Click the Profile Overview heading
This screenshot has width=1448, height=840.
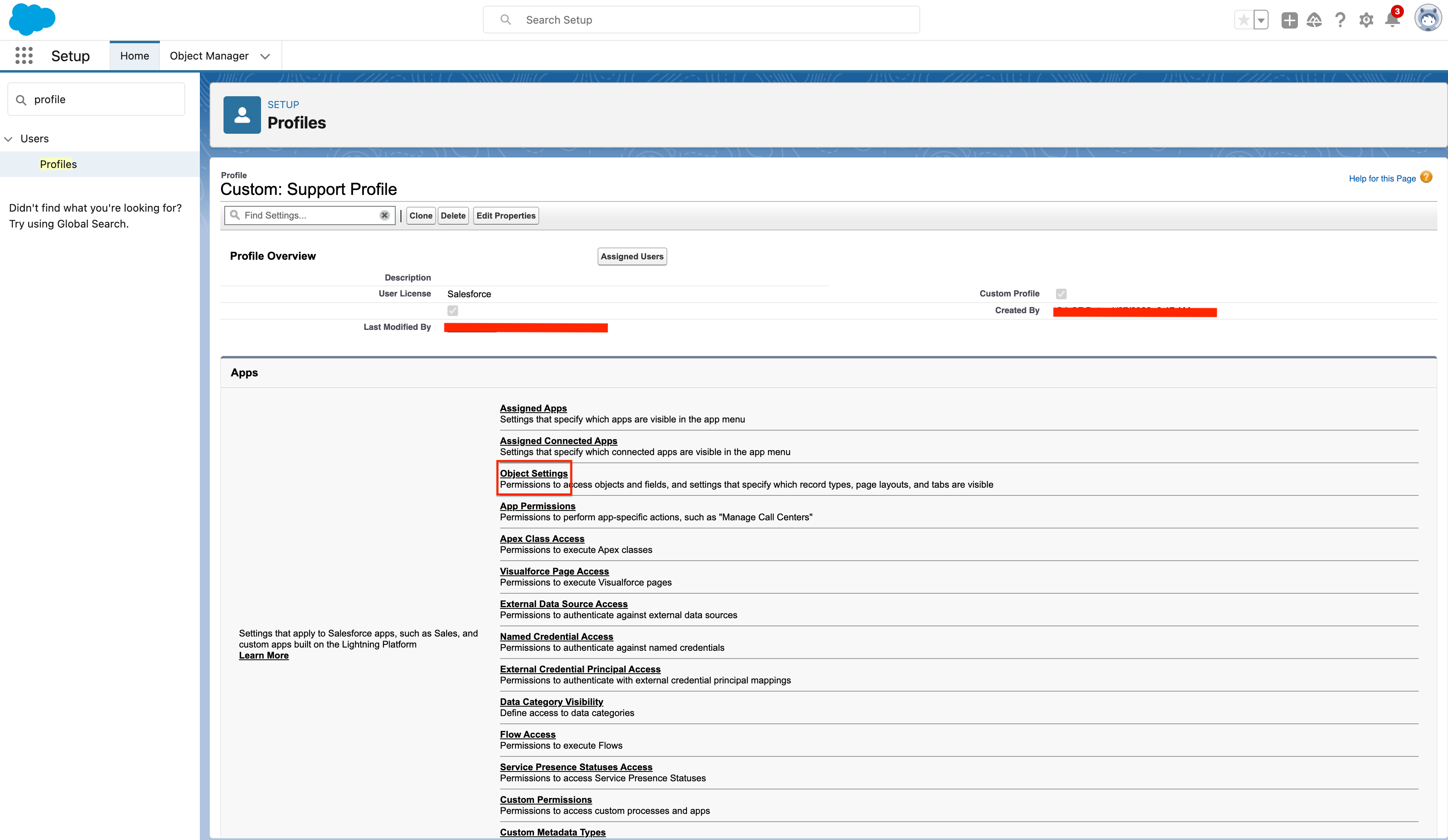[x=273, y=257]
